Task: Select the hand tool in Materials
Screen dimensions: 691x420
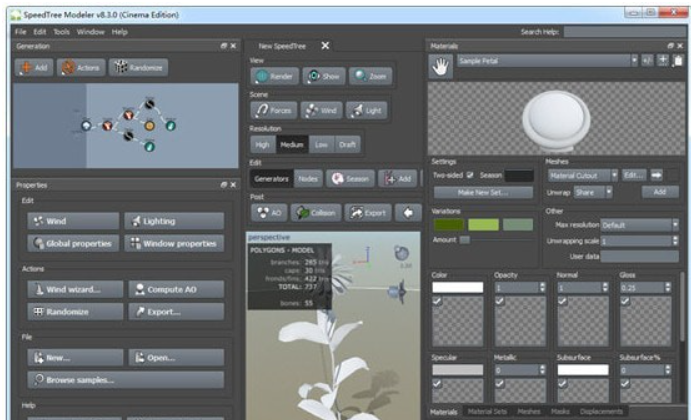Action: pyautogui.click(x=440, y=67)
